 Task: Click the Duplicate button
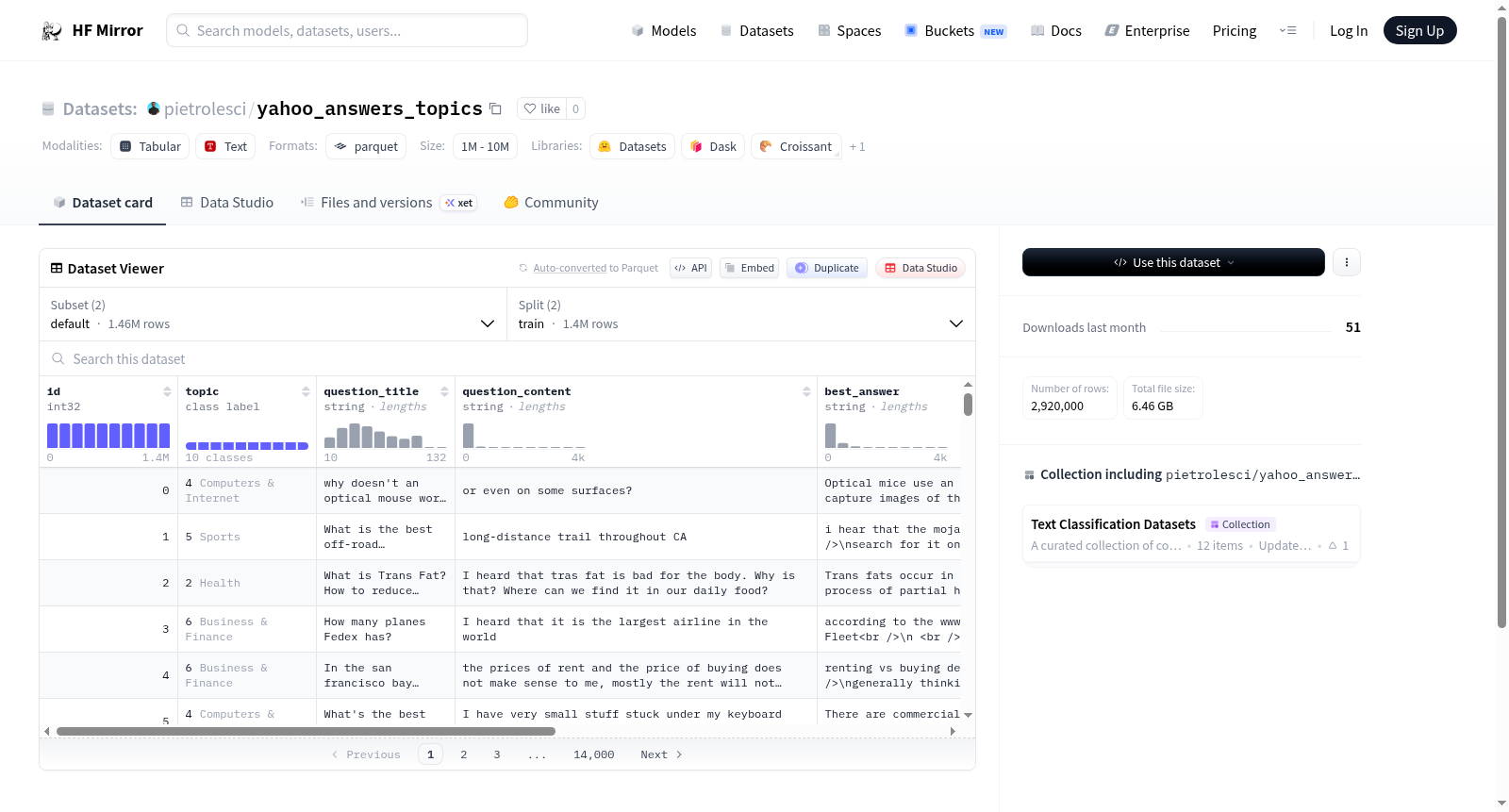[x=826, y=268]
